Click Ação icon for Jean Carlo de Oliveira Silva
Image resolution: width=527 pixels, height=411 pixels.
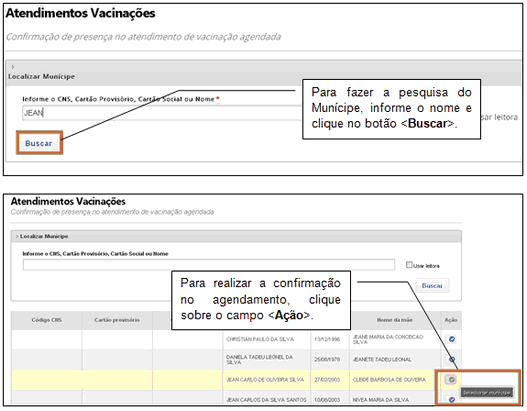451,380
